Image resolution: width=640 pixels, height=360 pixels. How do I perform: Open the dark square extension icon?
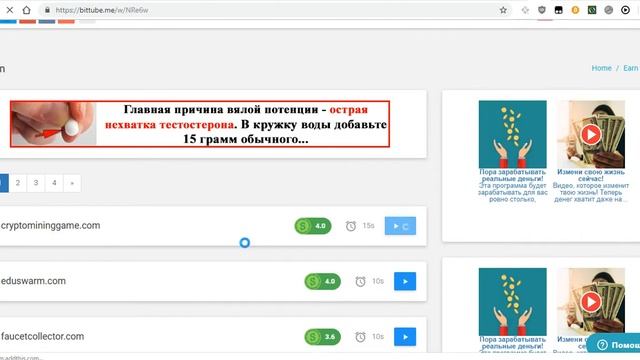click(x=558, y=10)
